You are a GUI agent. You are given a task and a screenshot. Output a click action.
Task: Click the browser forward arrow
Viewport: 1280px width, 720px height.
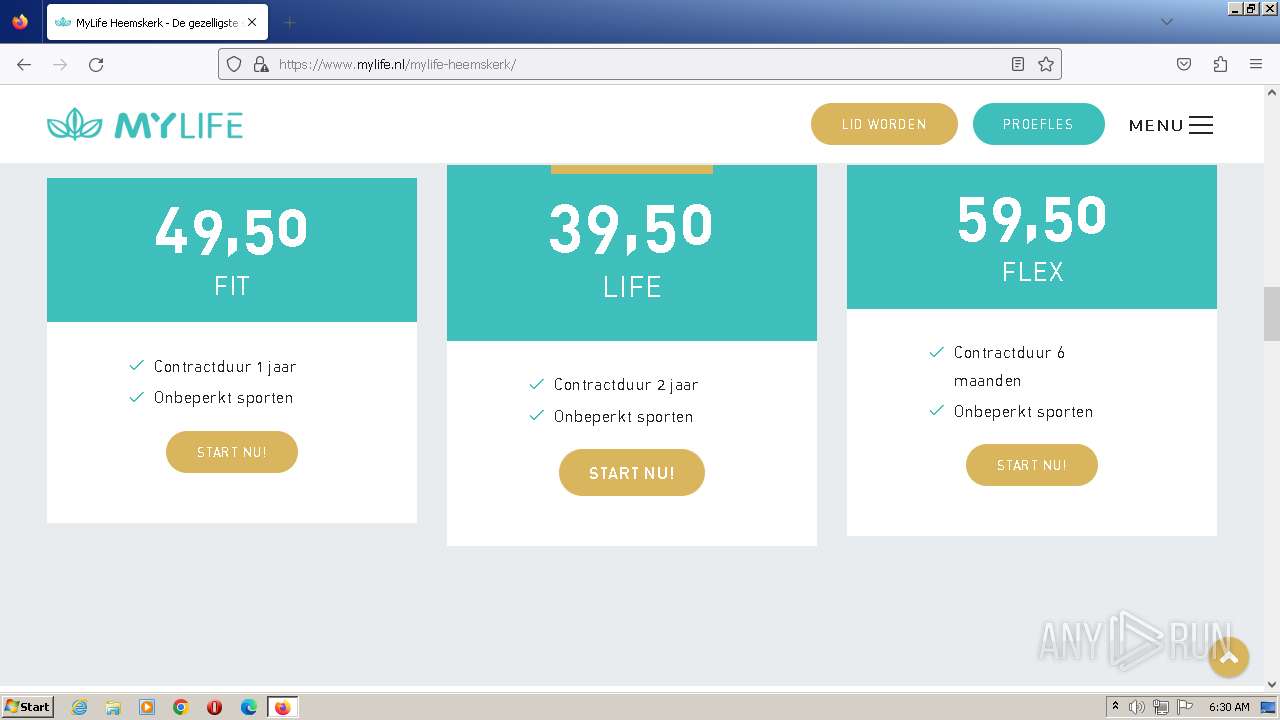[x=60, y=64]
